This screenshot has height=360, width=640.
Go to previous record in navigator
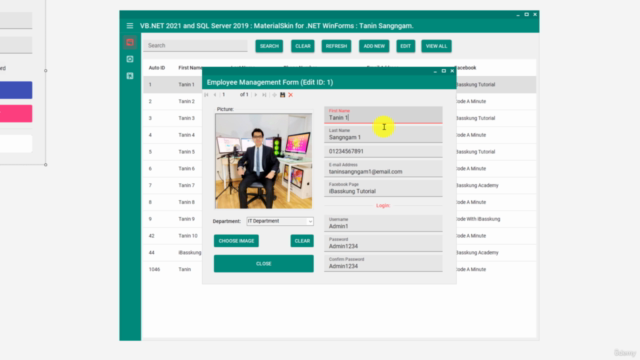215,95
